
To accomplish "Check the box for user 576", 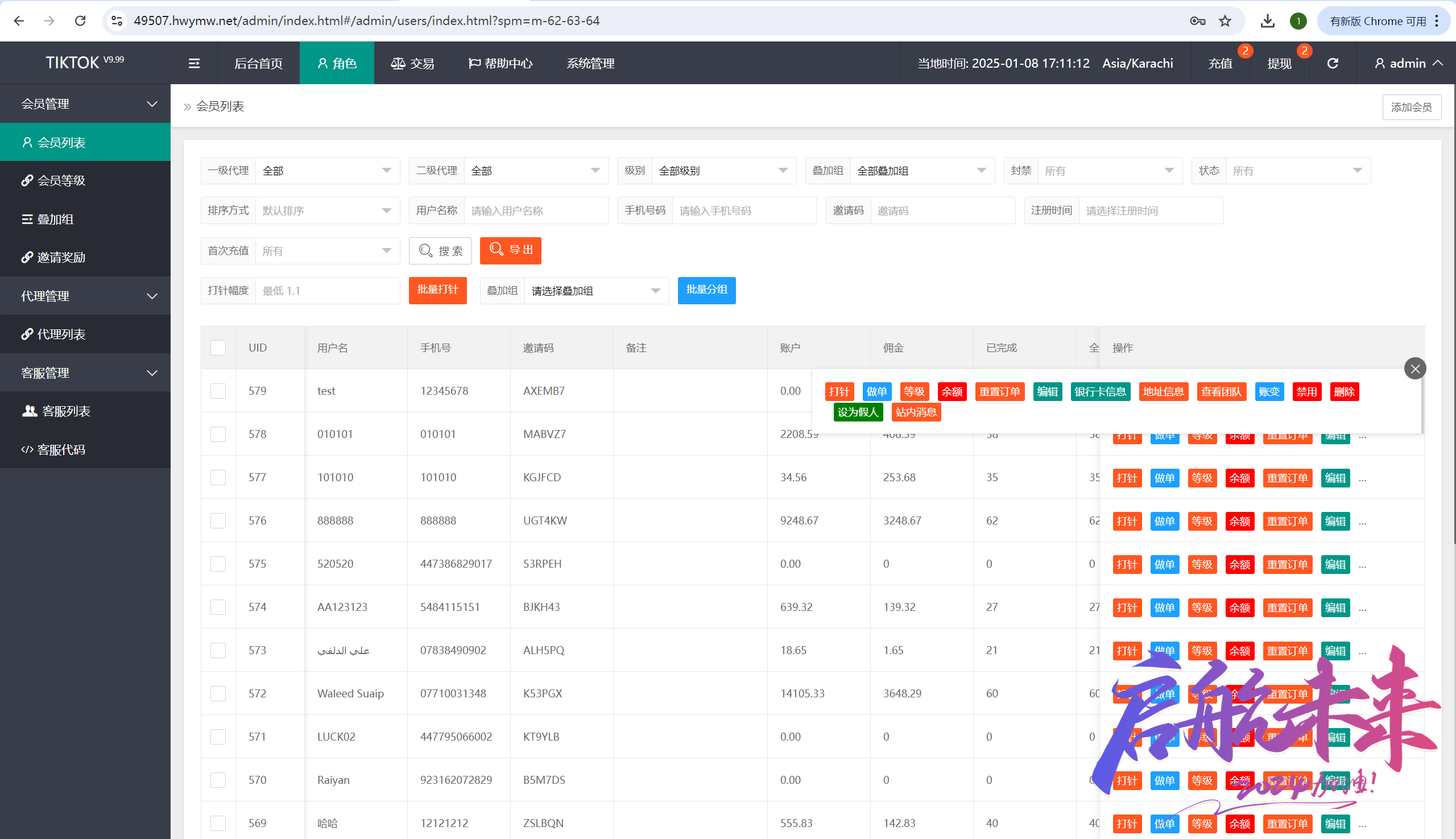I will point(218,520).
